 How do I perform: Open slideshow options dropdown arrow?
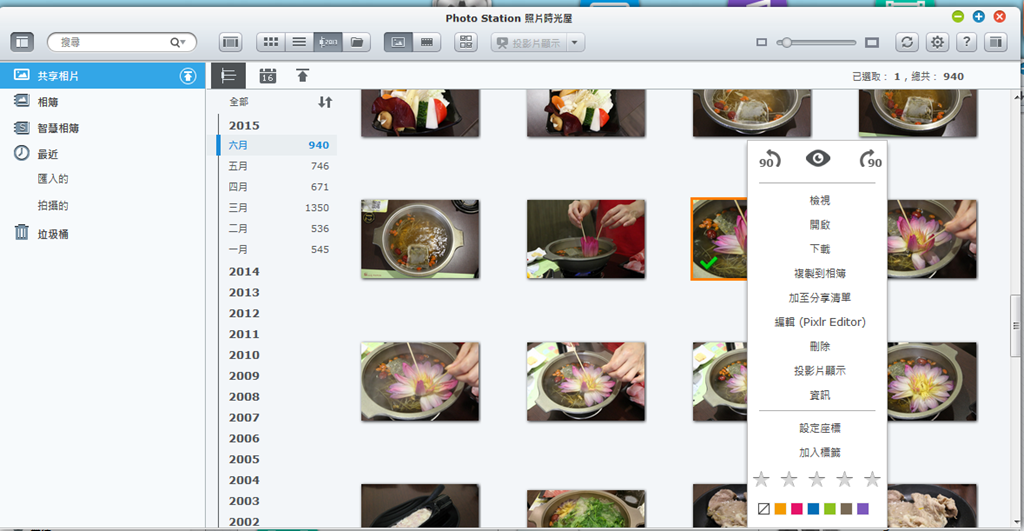click(575, 42)
